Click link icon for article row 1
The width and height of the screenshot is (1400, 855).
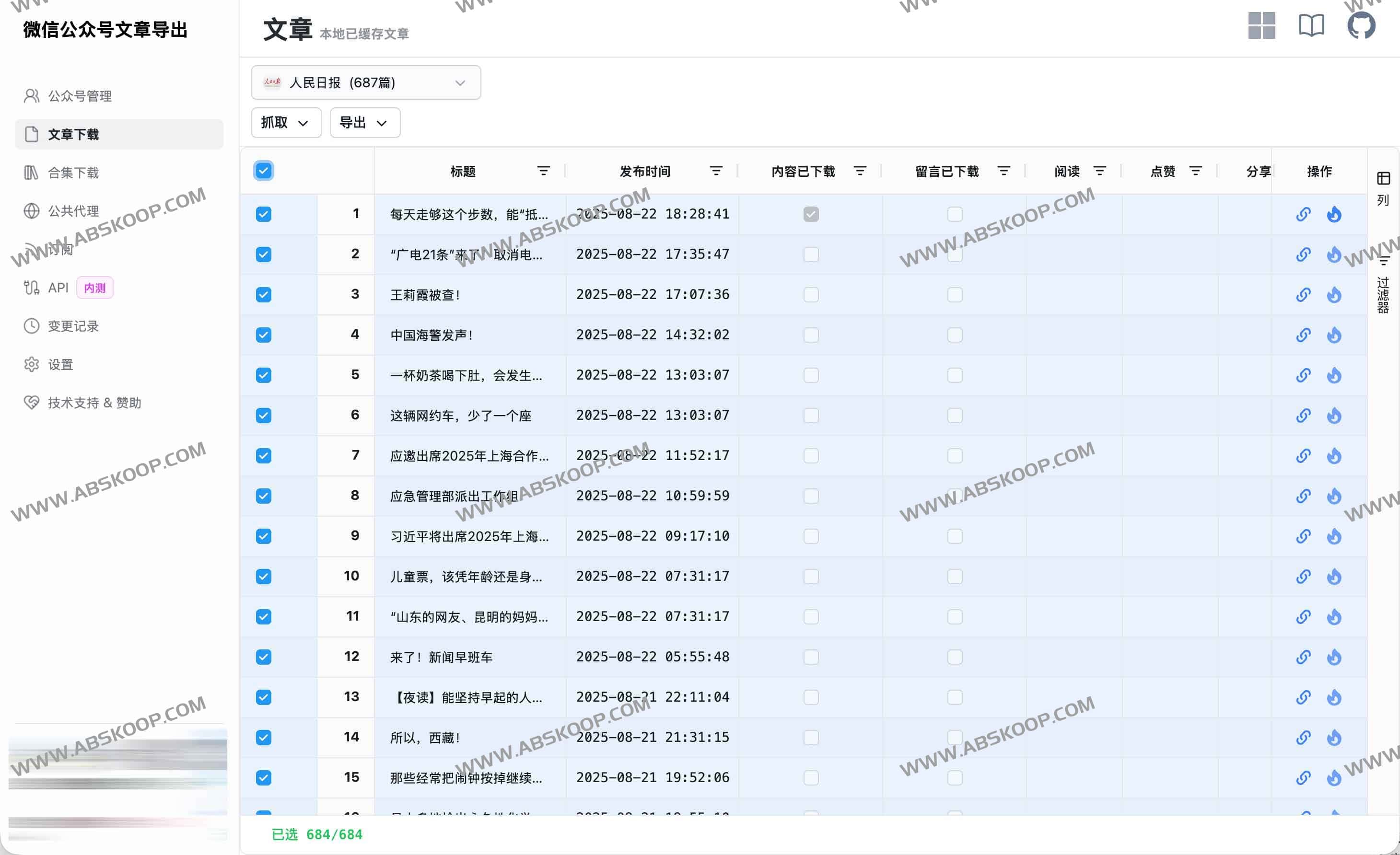coord(1303,214)
